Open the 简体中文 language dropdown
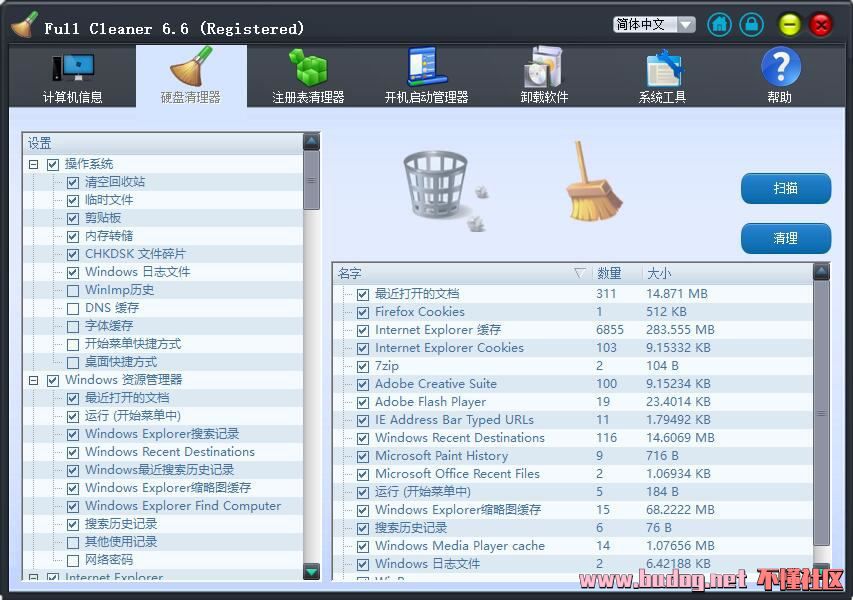This screenshot has height=600, width=853. coord(654,25)
